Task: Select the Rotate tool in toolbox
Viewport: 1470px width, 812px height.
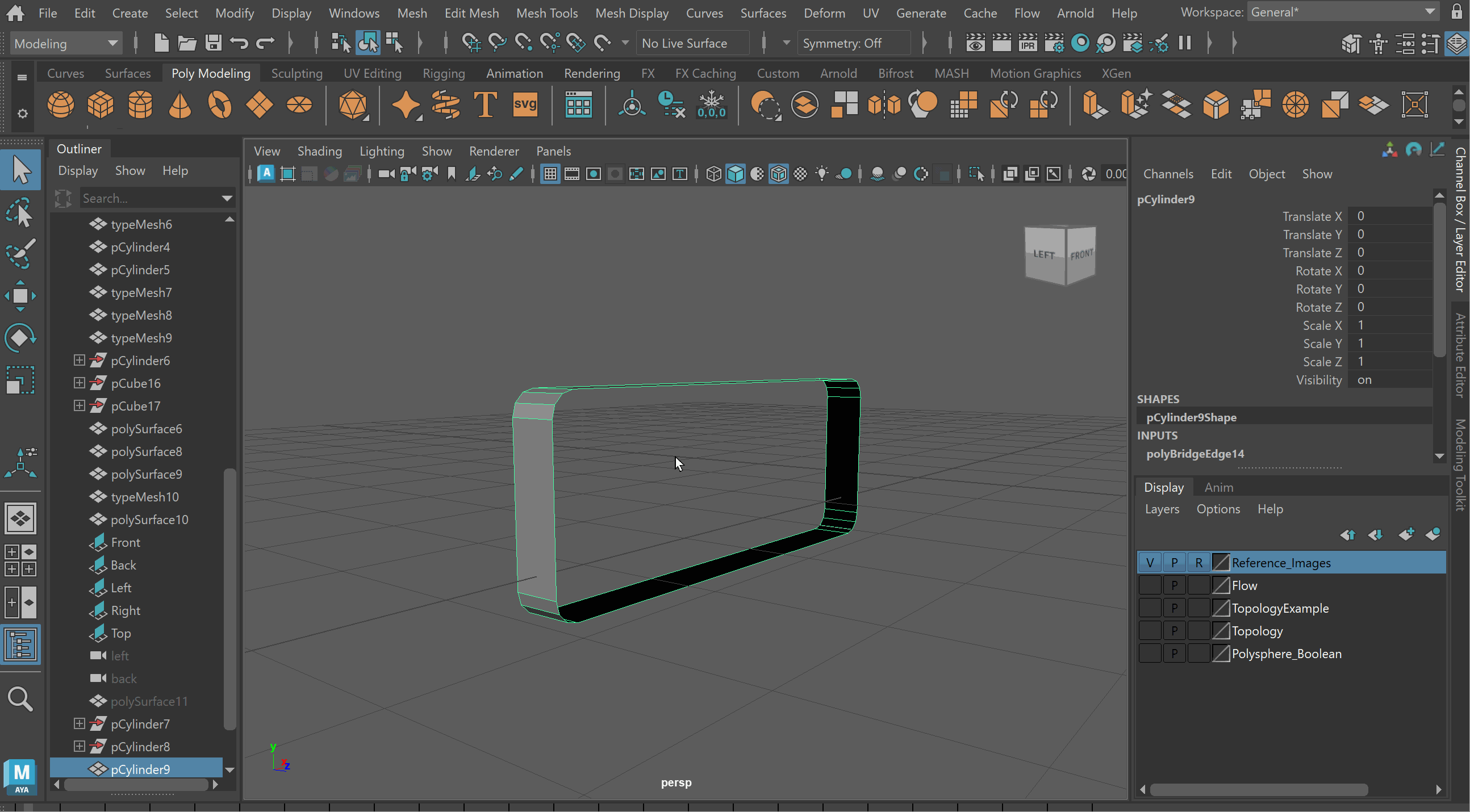Action: click(x=20, y=338)
